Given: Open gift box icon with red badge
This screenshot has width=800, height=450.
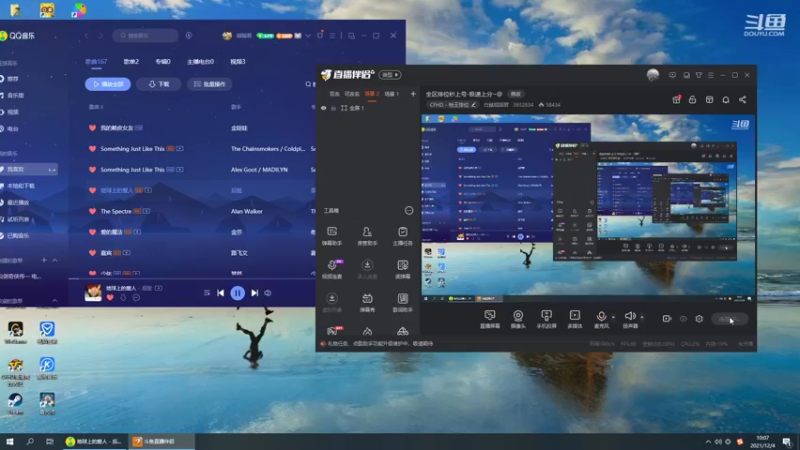Looking at the screenshot, I should [x=676, y=99].
